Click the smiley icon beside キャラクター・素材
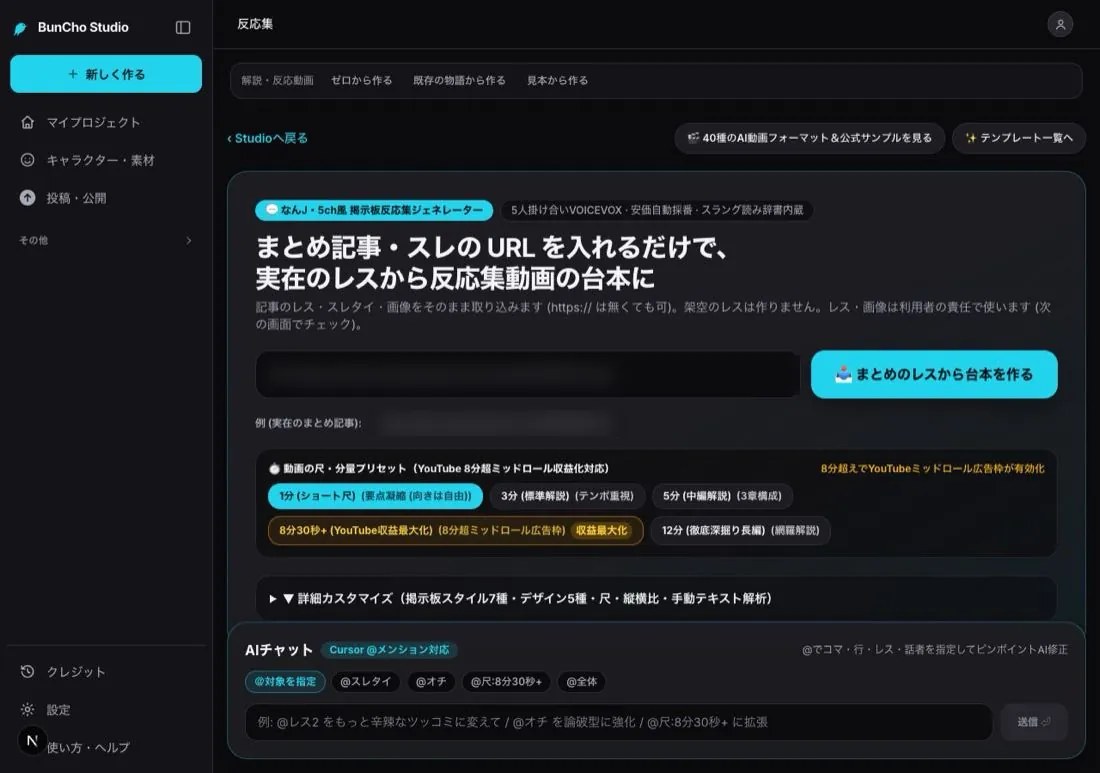 (27, 160)
